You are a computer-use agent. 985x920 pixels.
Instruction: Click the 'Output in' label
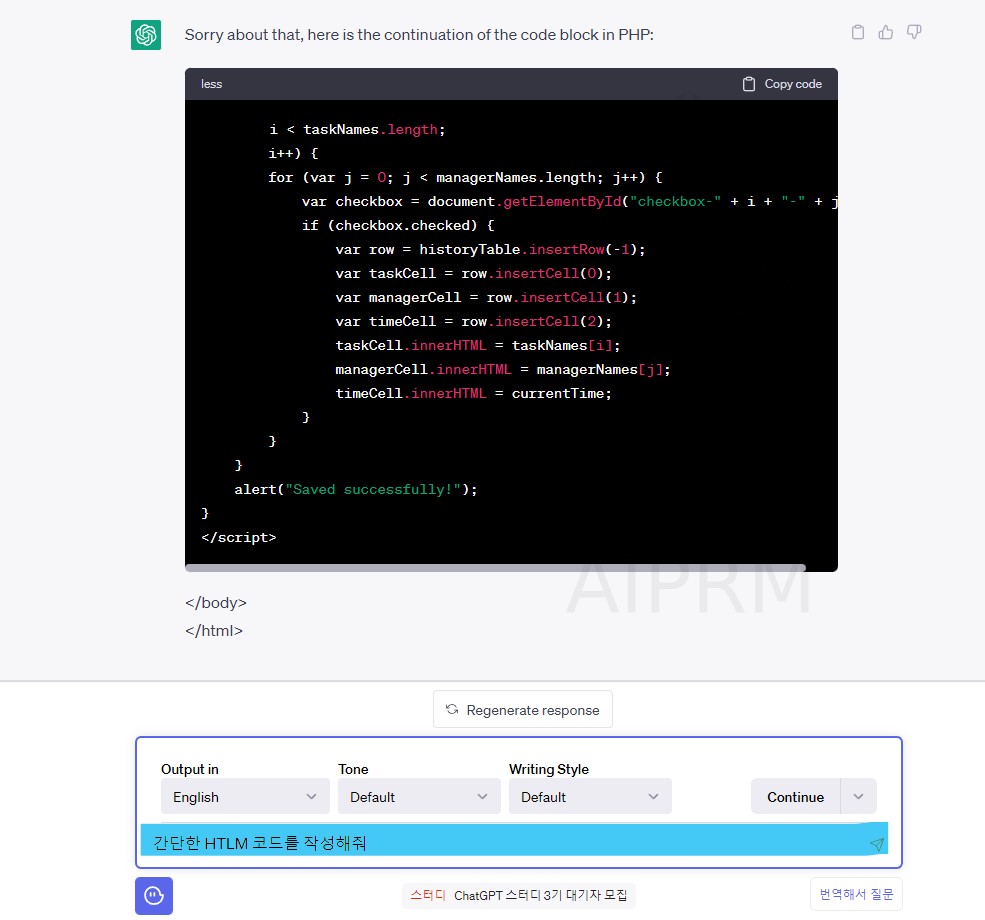click(190, 769)
